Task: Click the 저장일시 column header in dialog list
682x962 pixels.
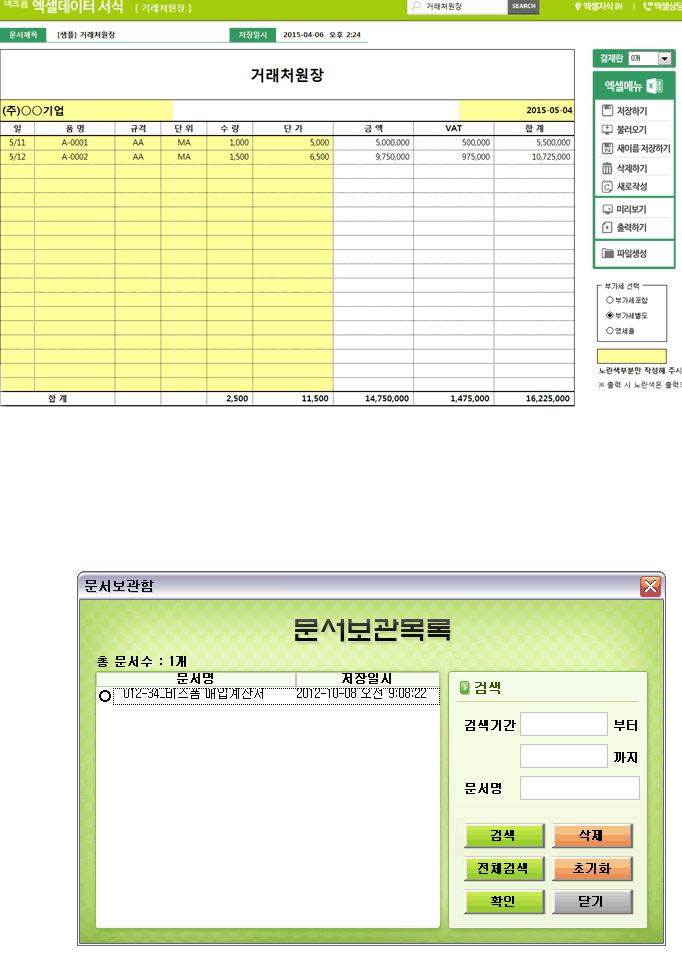Action: pos(367,679)
